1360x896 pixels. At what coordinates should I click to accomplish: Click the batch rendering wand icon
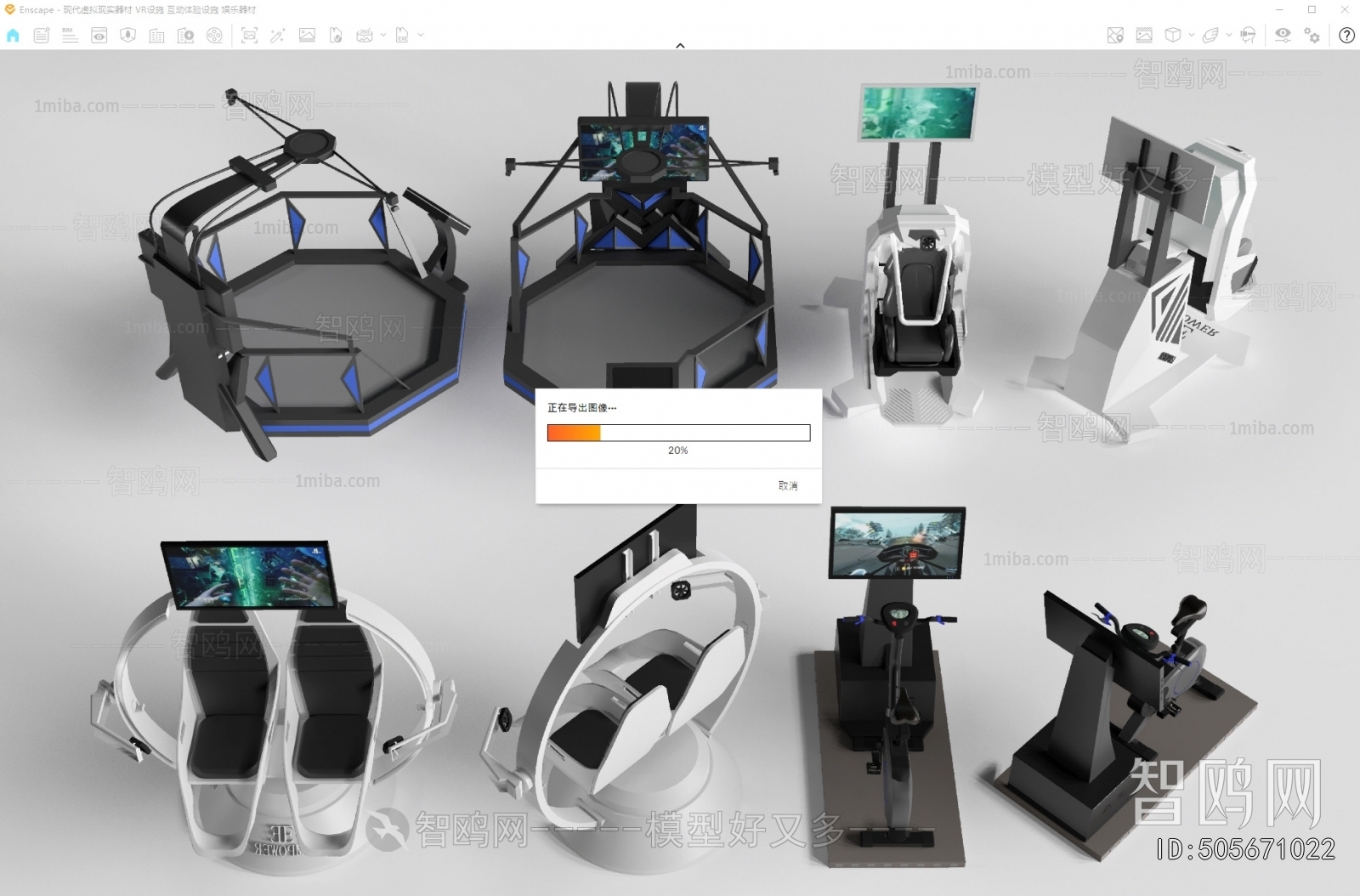[x=278, y=35]
